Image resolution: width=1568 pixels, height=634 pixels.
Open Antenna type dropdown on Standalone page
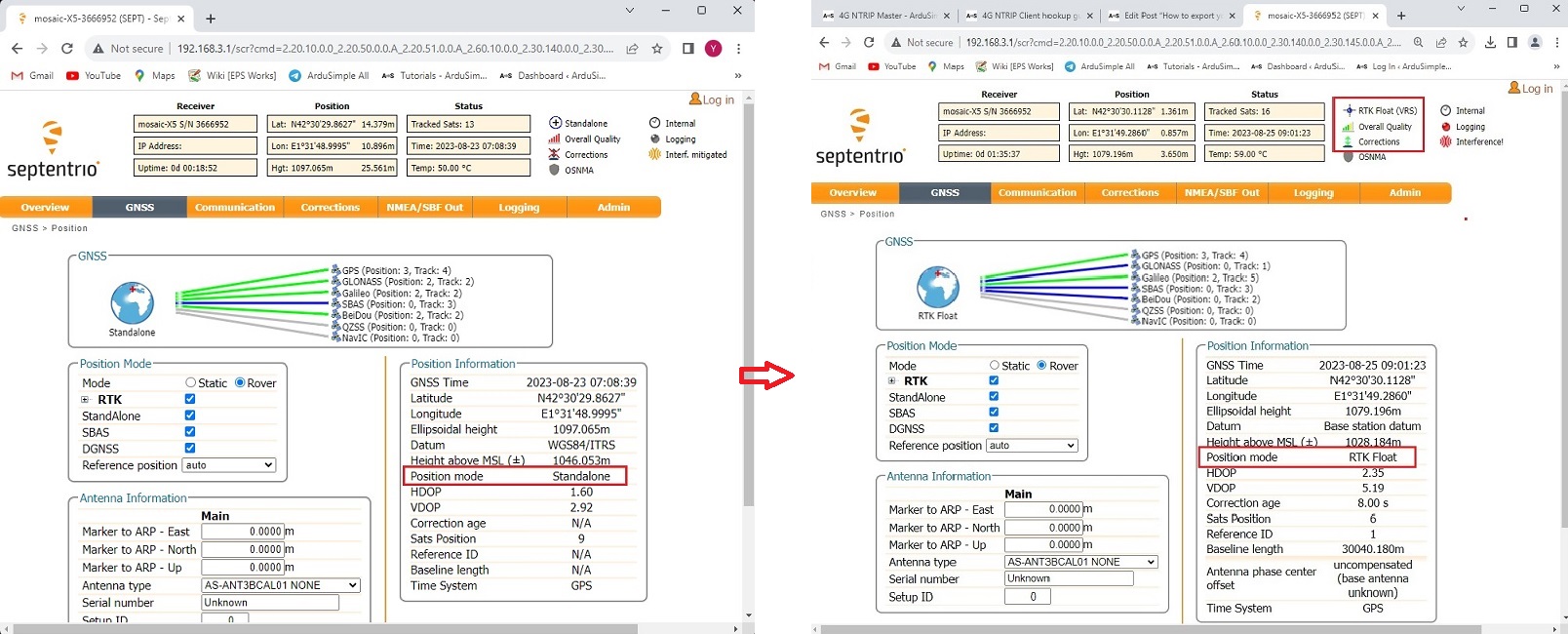point(281,585)
